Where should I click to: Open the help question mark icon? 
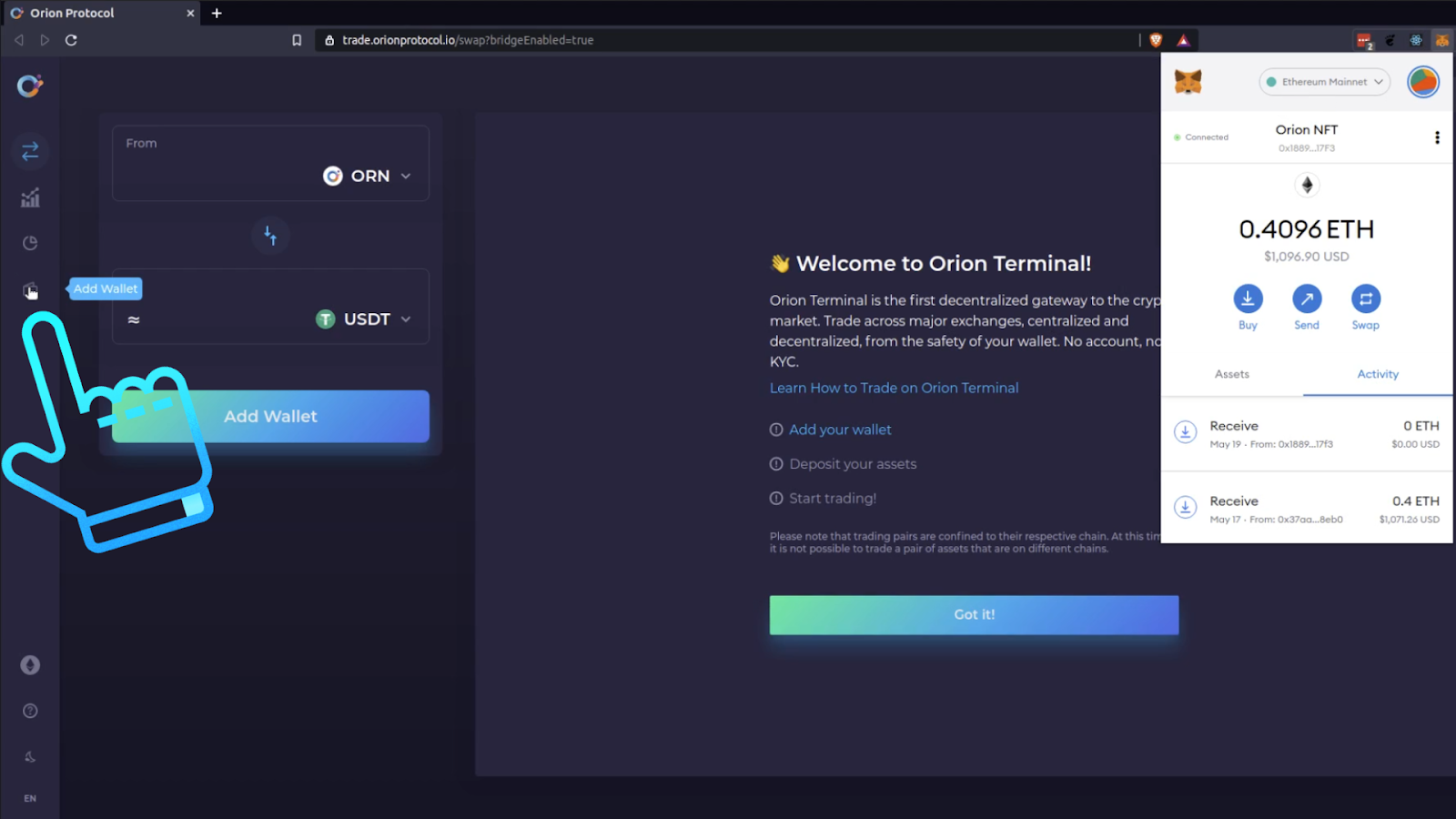(30, 711)
